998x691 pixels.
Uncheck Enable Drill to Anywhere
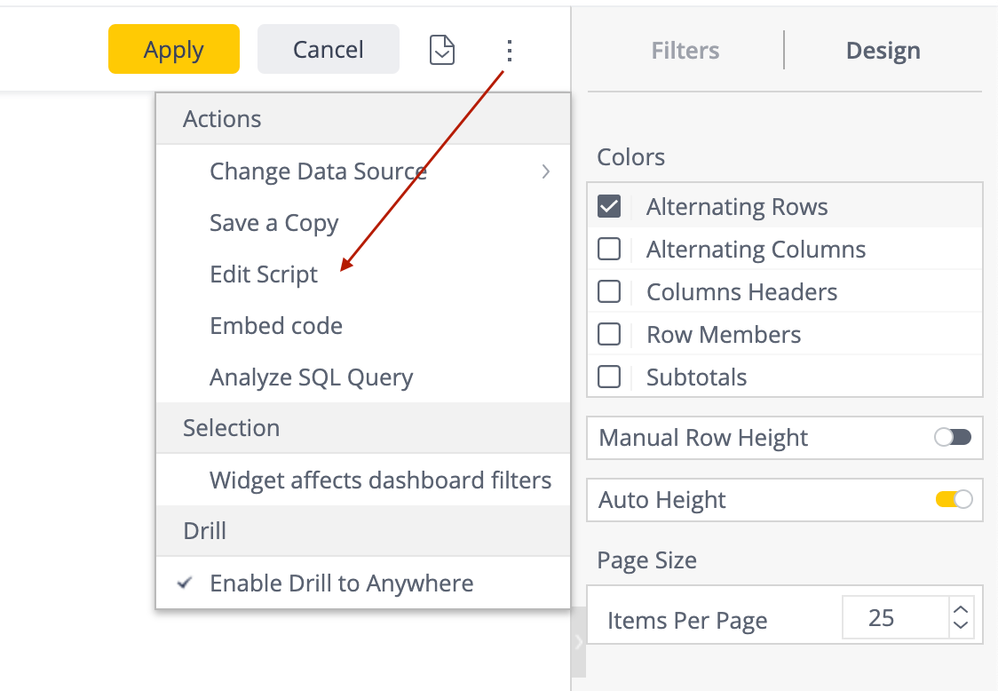click(341, 584)
